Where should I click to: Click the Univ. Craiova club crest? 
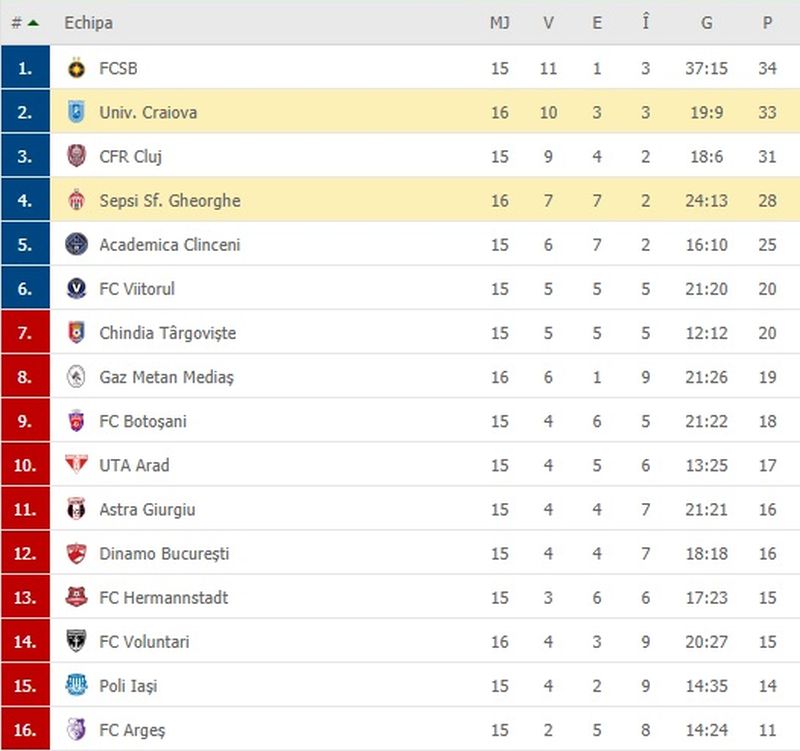(77, 113)
